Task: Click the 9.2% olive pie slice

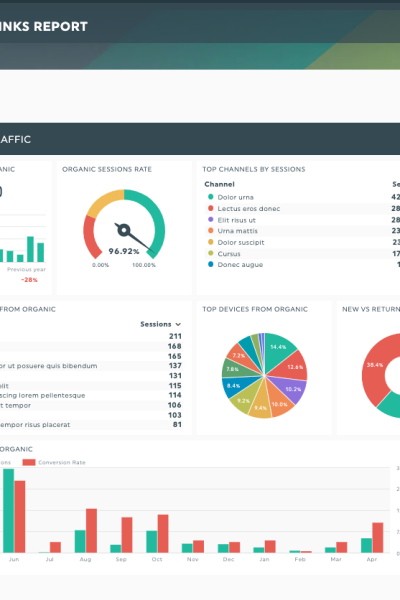Action: coord(245,399)
